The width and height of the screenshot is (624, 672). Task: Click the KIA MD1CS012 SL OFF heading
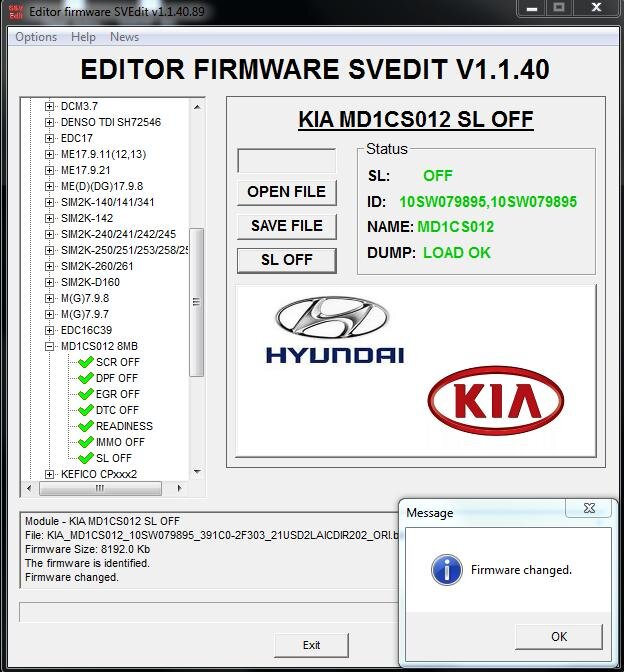click(x=416, y=119)
